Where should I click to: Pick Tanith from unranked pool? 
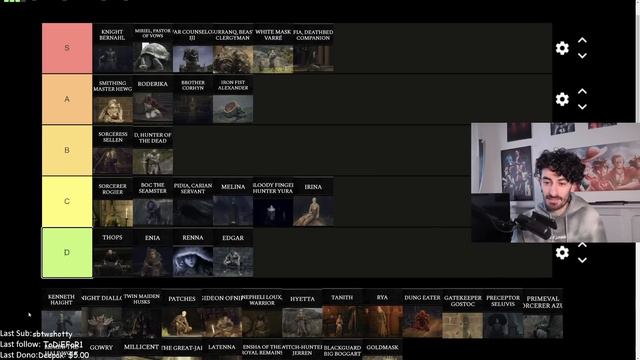[x=342, y=313]
